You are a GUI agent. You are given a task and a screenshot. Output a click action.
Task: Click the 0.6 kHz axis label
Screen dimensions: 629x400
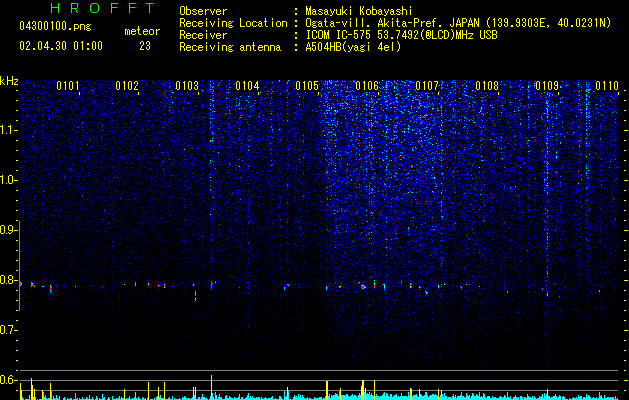click(8, 380)
